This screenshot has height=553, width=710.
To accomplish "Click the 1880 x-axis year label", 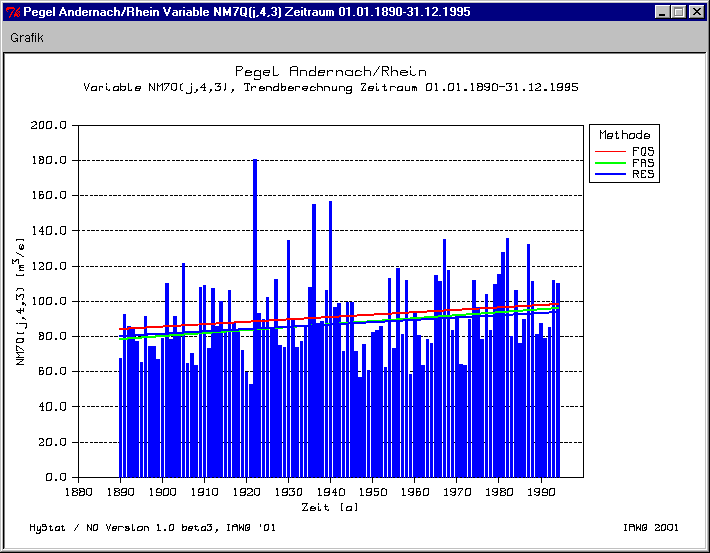I will (78, 492).
